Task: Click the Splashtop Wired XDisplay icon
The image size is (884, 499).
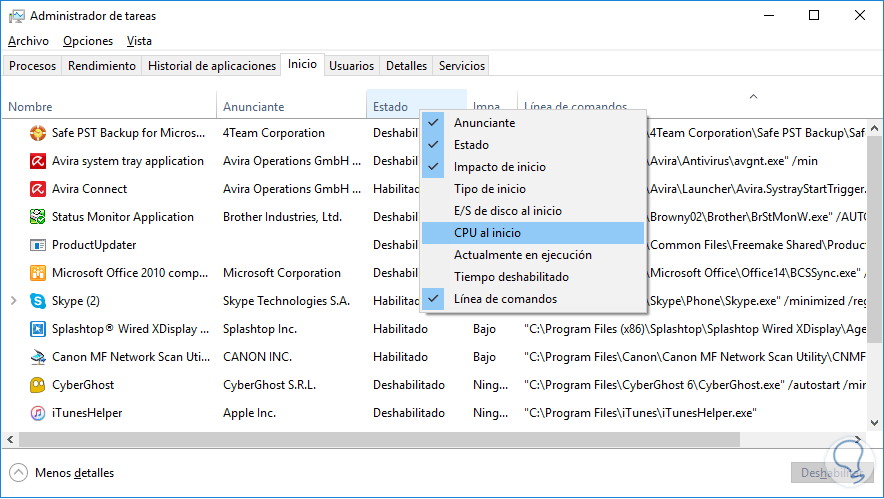Action: [37, 329]
